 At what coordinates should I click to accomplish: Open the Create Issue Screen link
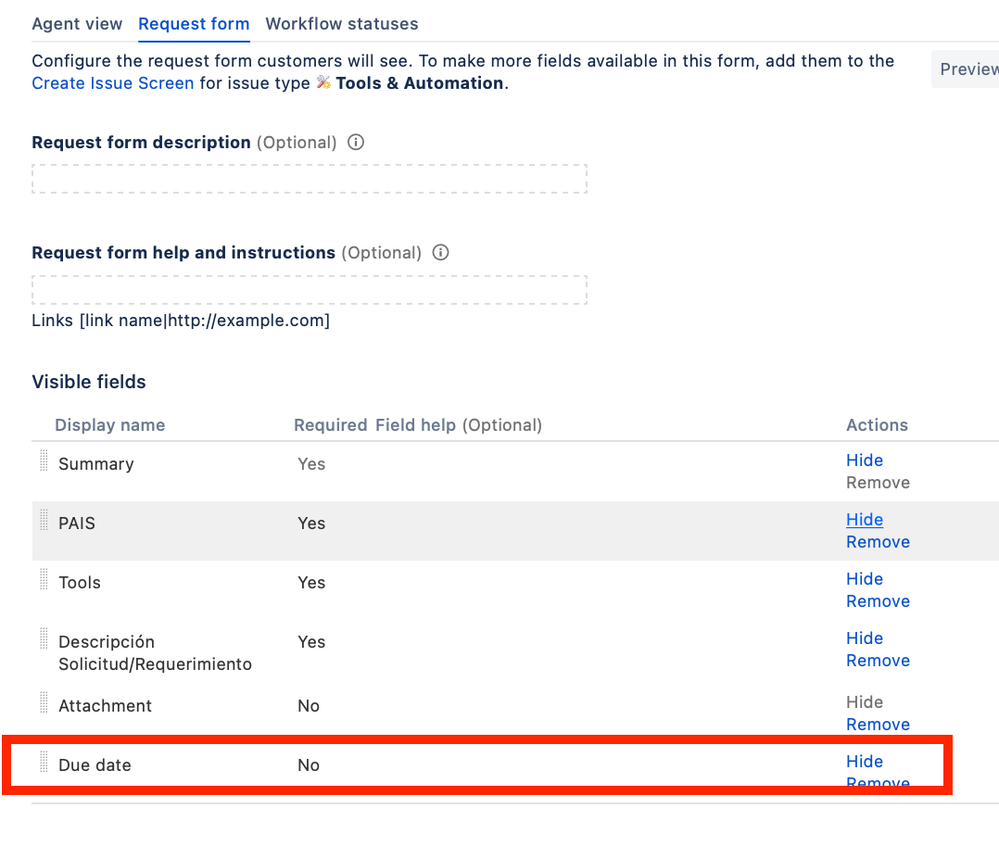(x=113, y=83)
